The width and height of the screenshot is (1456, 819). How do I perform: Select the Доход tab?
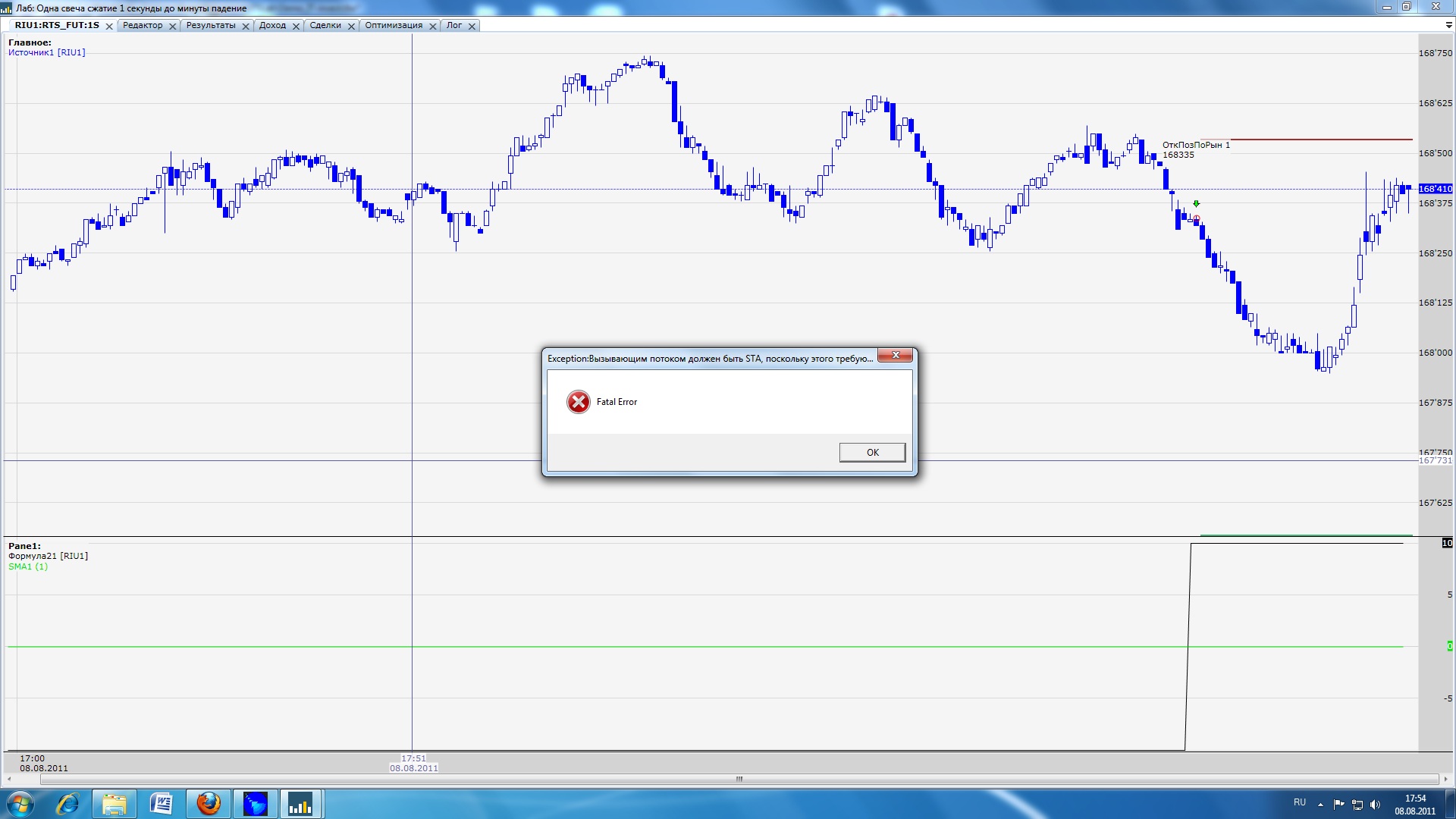click(x=272, y=25)
